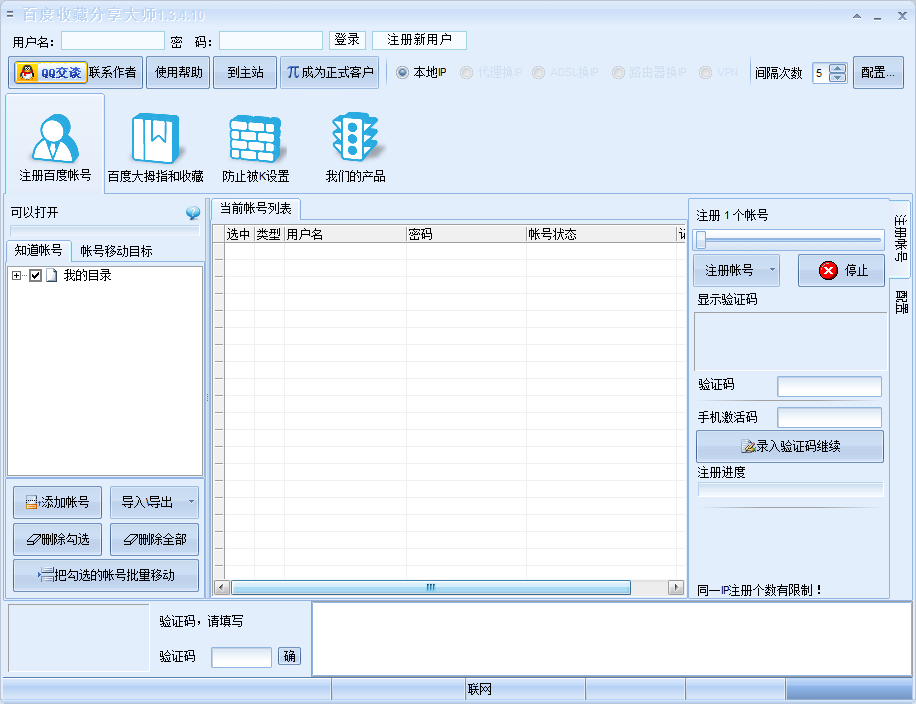Toggle the 我的目录 checkbox
This screenshot has height=704, width=916.
pos(36,276)
